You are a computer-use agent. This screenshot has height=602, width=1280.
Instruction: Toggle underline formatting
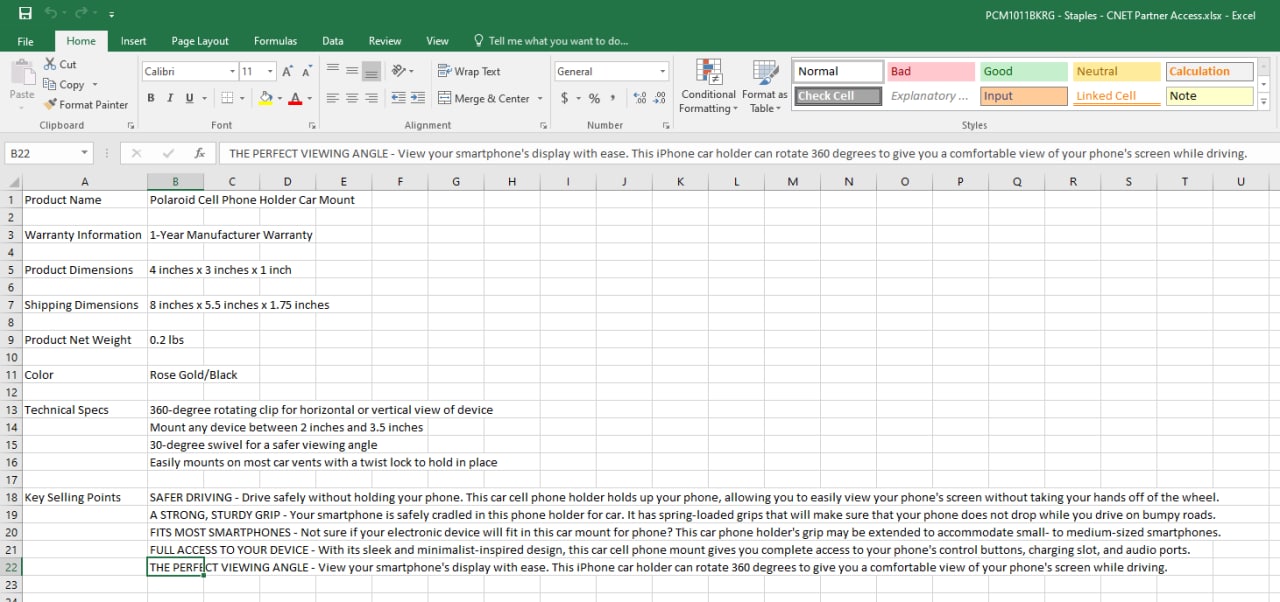[x=189, y=98]
